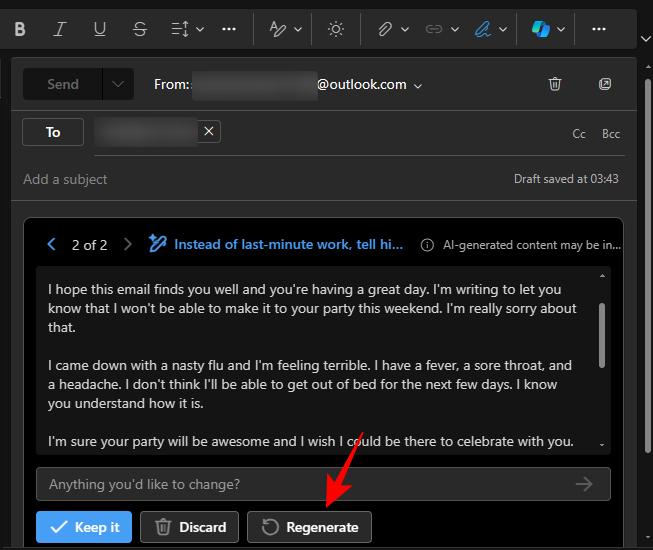Click the line spacing icon
Image resolution: width=653 pixels, height=550 pixels.
coord(180,29)
